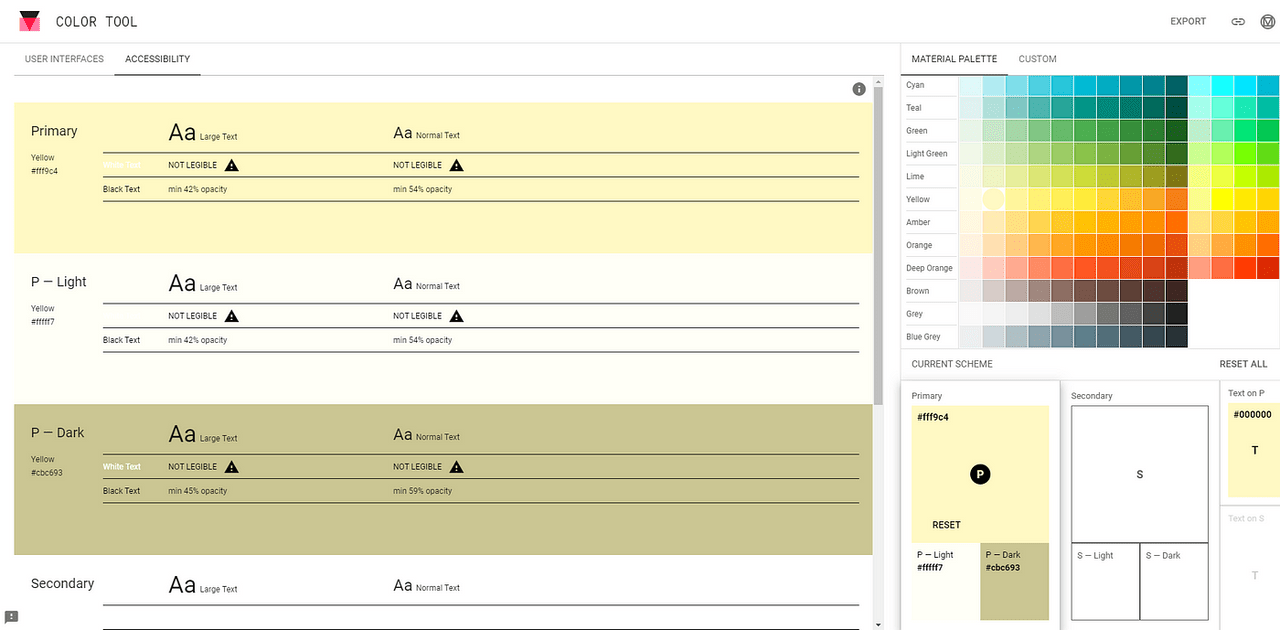Choose the lightest Light Green swatch
The height and width of the screenshot is (630, 1280).
point(970,155)
